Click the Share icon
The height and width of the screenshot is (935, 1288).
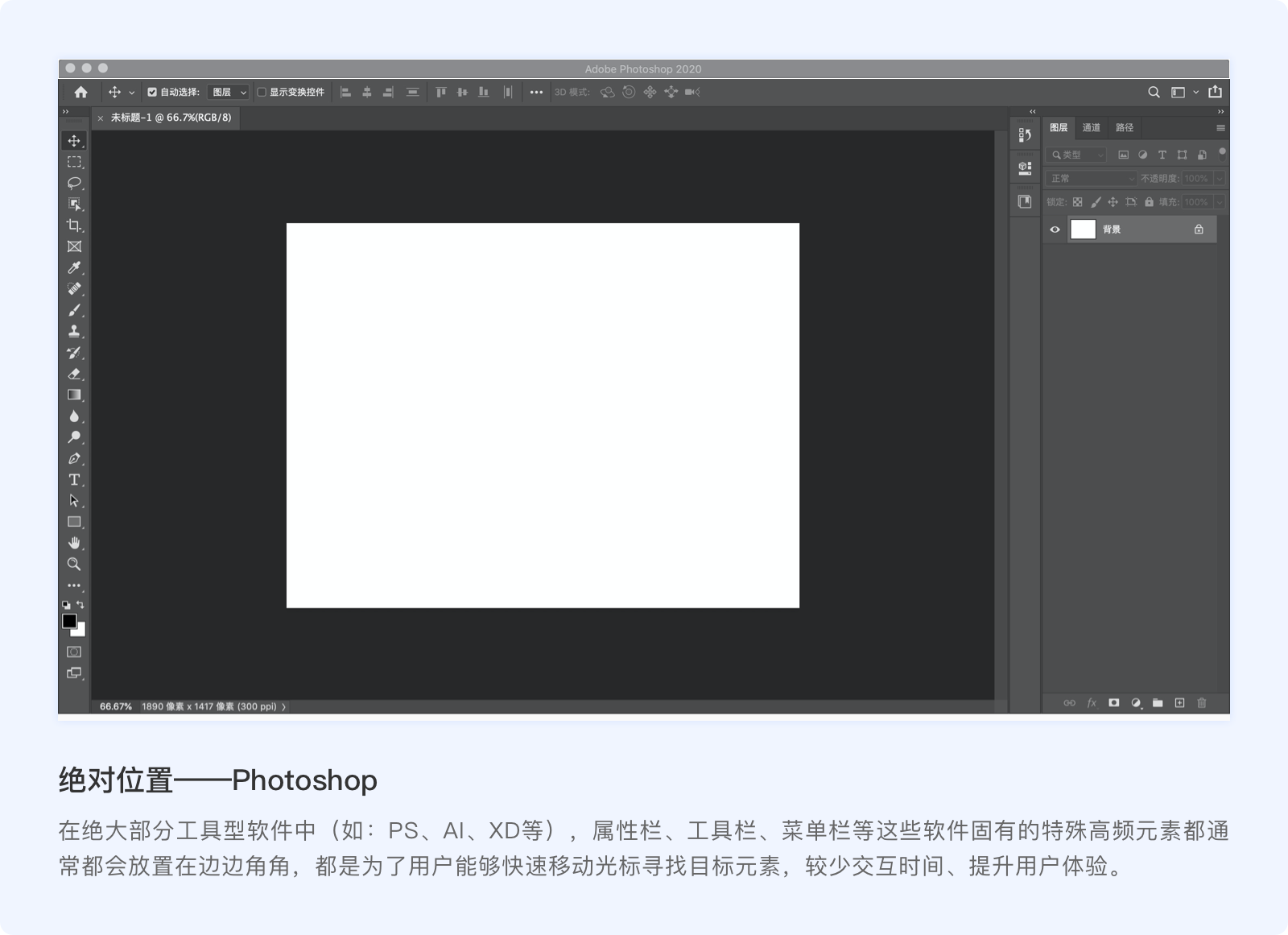1215,92
